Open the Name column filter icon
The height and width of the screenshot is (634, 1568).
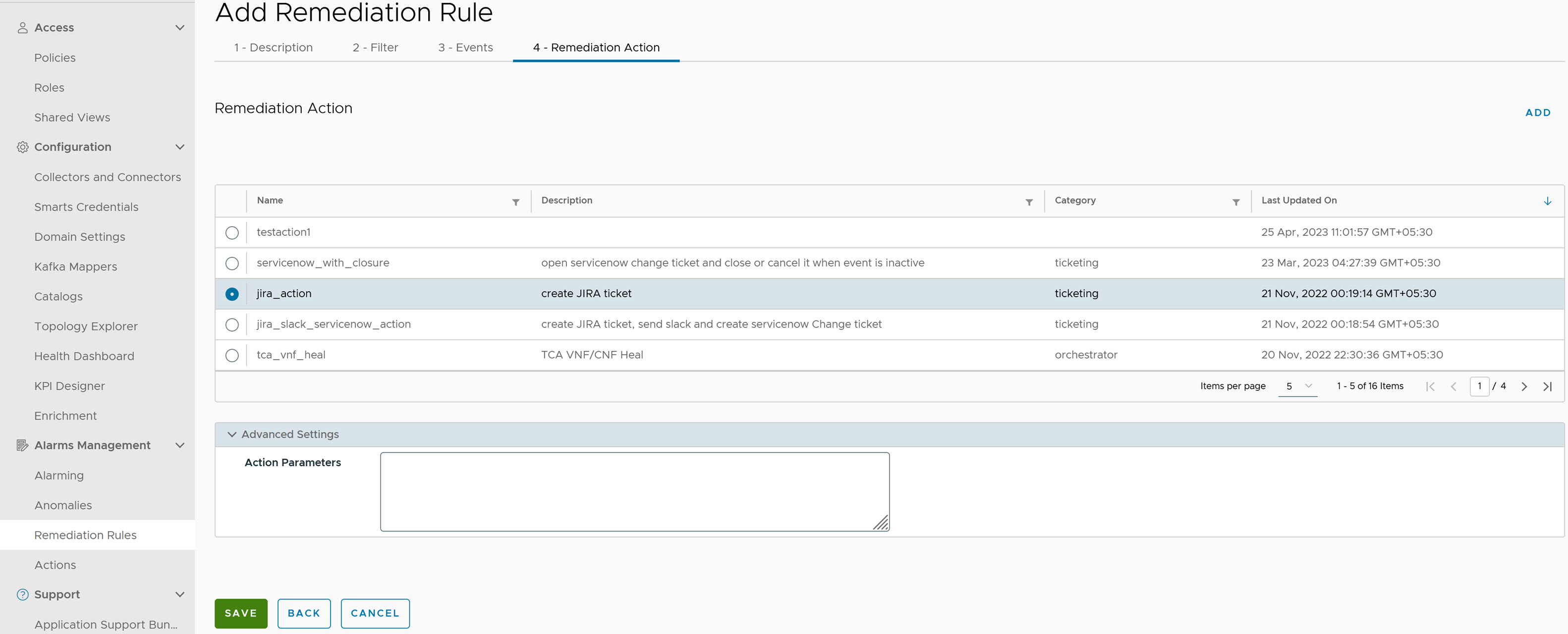point(515,202)
